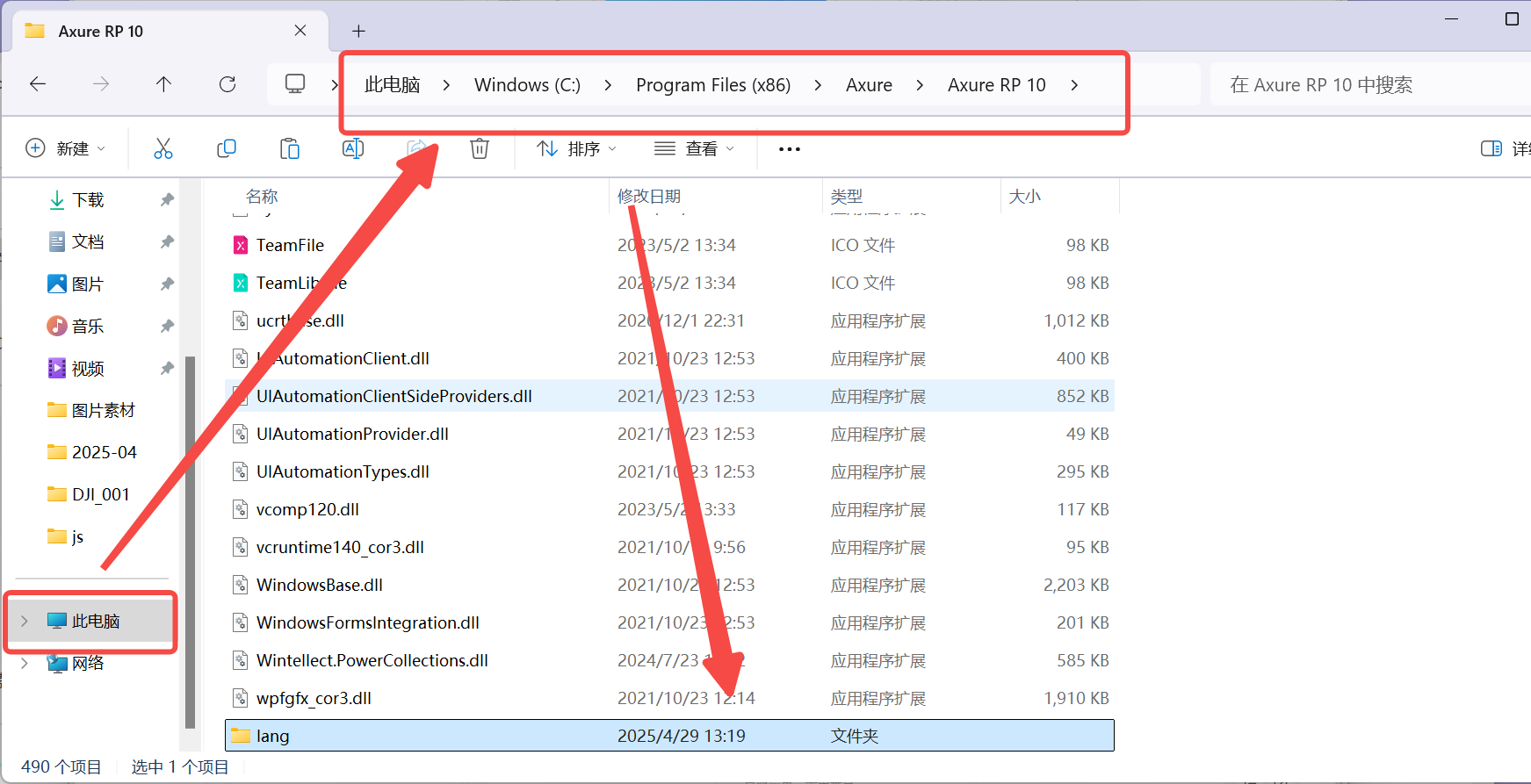This screenshot has width=1531, height=784.
Task: Navigate to 此电脑 in address bar
Action: click(392, 85)
